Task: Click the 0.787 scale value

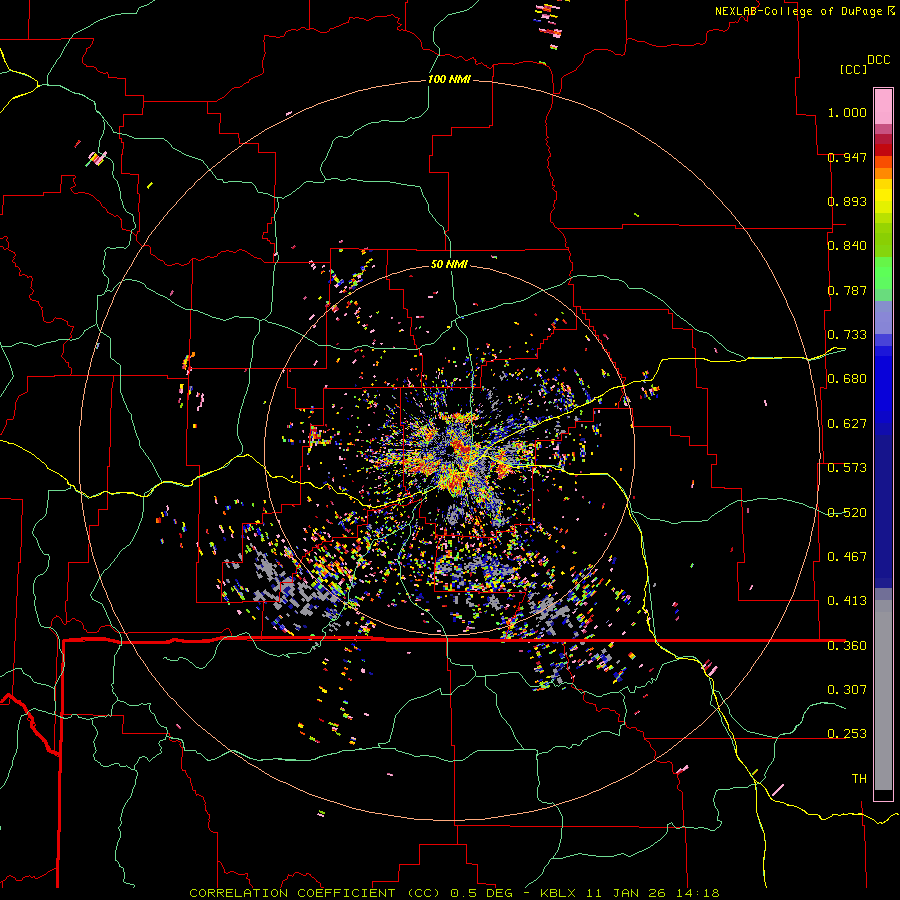Action: click(x=847, y=290)
